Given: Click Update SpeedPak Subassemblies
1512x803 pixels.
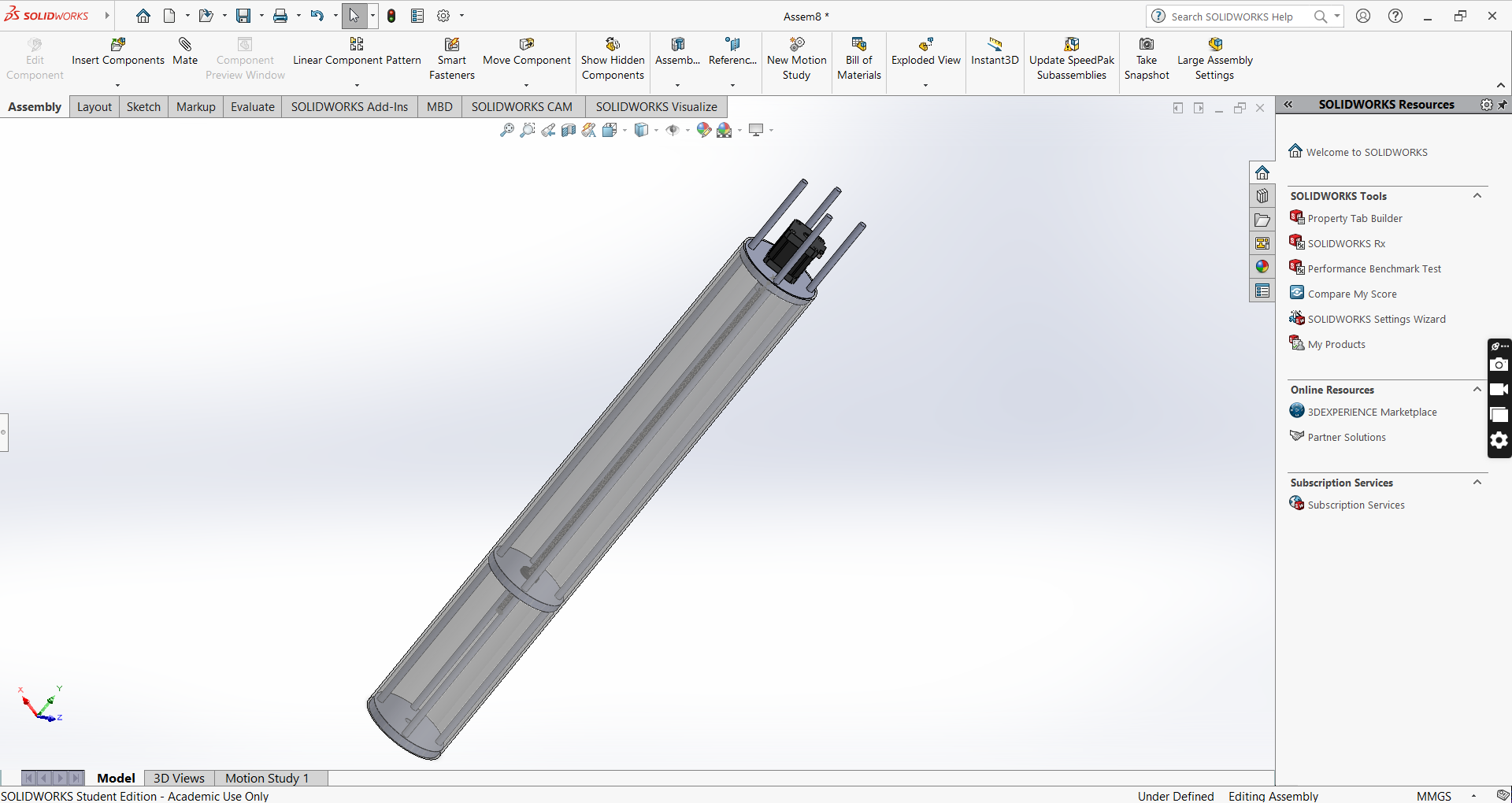Looking at the screenshot, I should [1072, 59].
